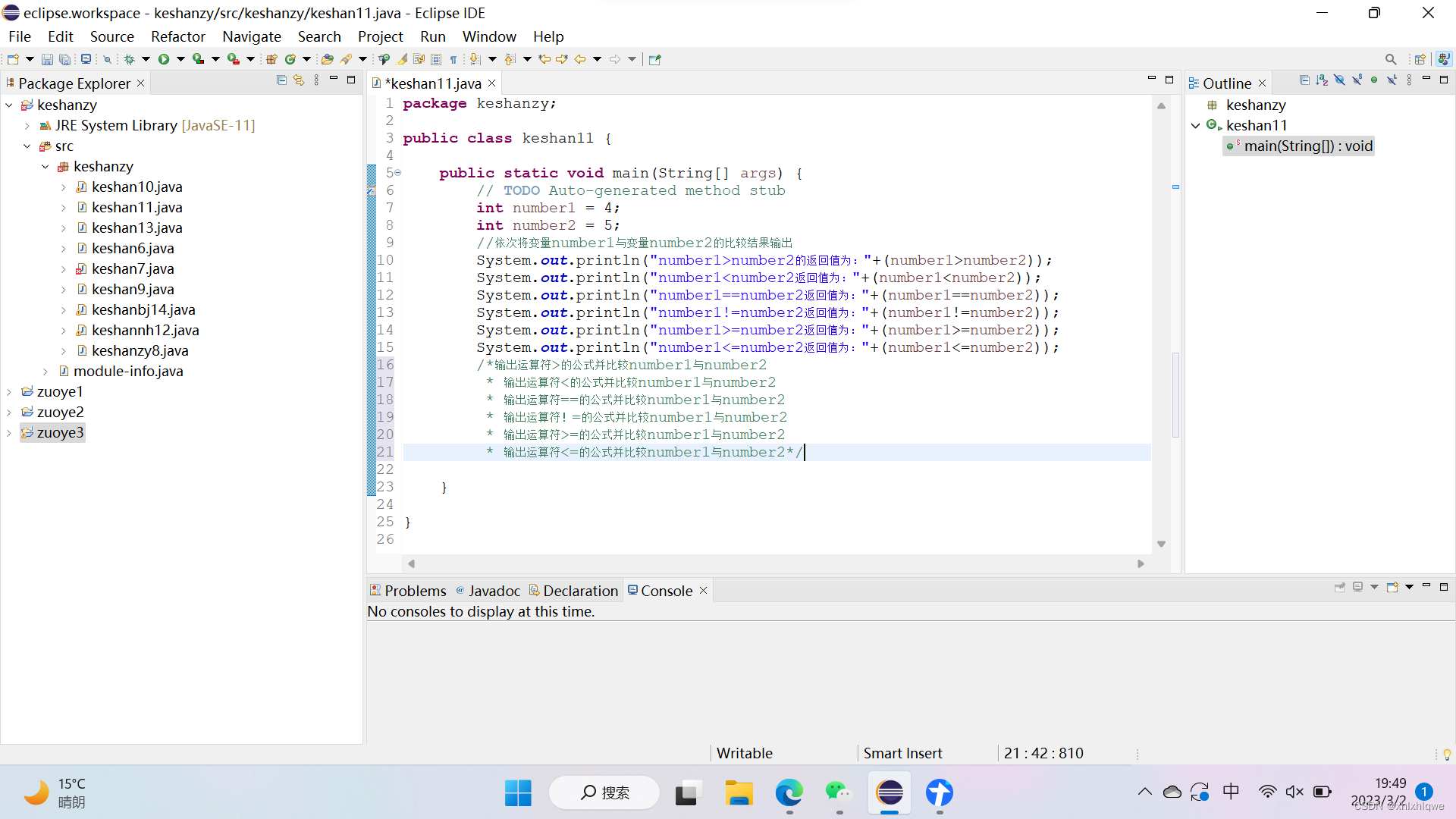This screenshot has height=819, width=1456.
Task: Collapse all in the Outline panel
Action: pos(1304,80)
